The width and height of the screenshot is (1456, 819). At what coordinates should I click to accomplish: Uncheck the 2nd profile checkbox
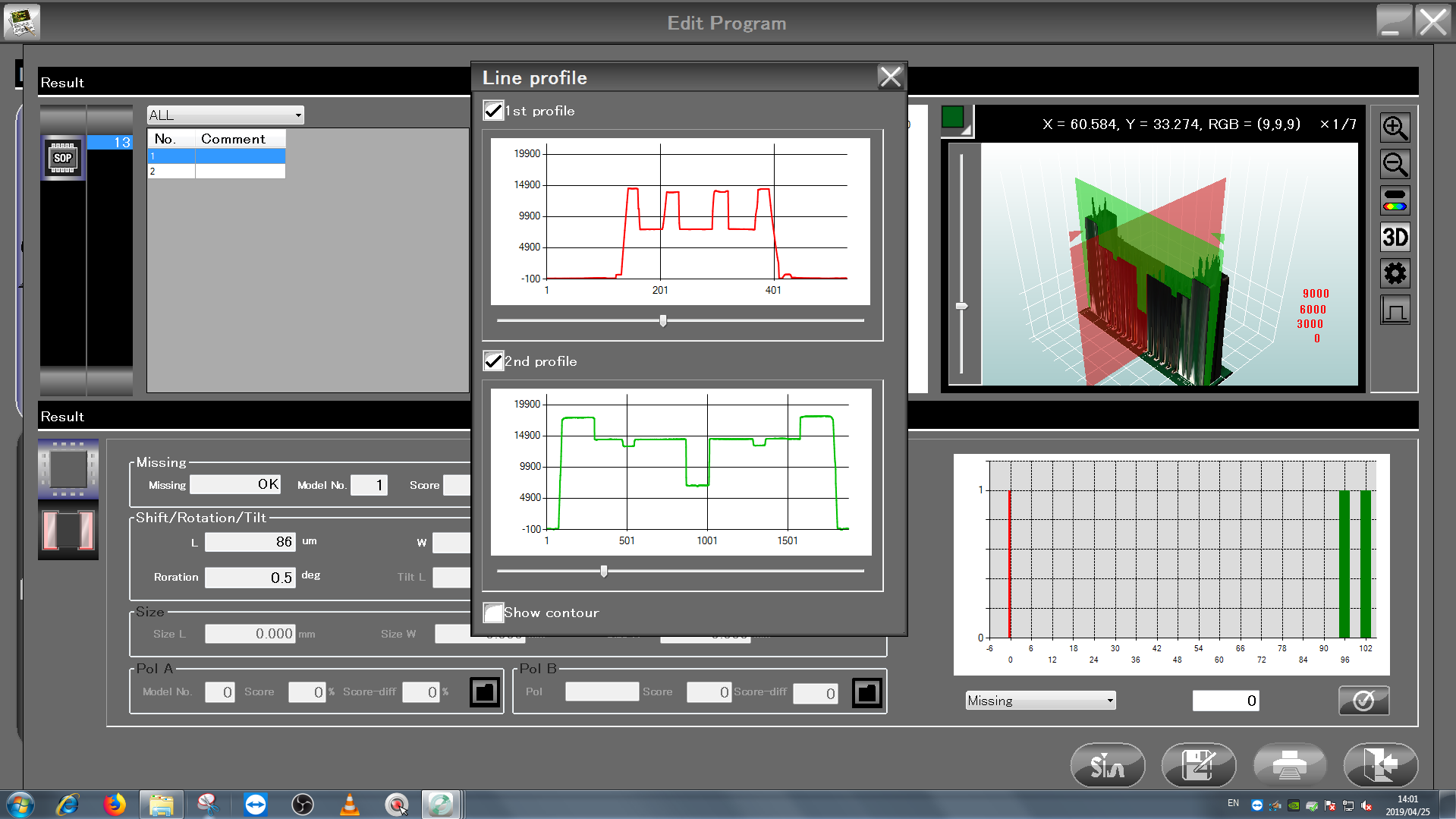coord(493,361)
